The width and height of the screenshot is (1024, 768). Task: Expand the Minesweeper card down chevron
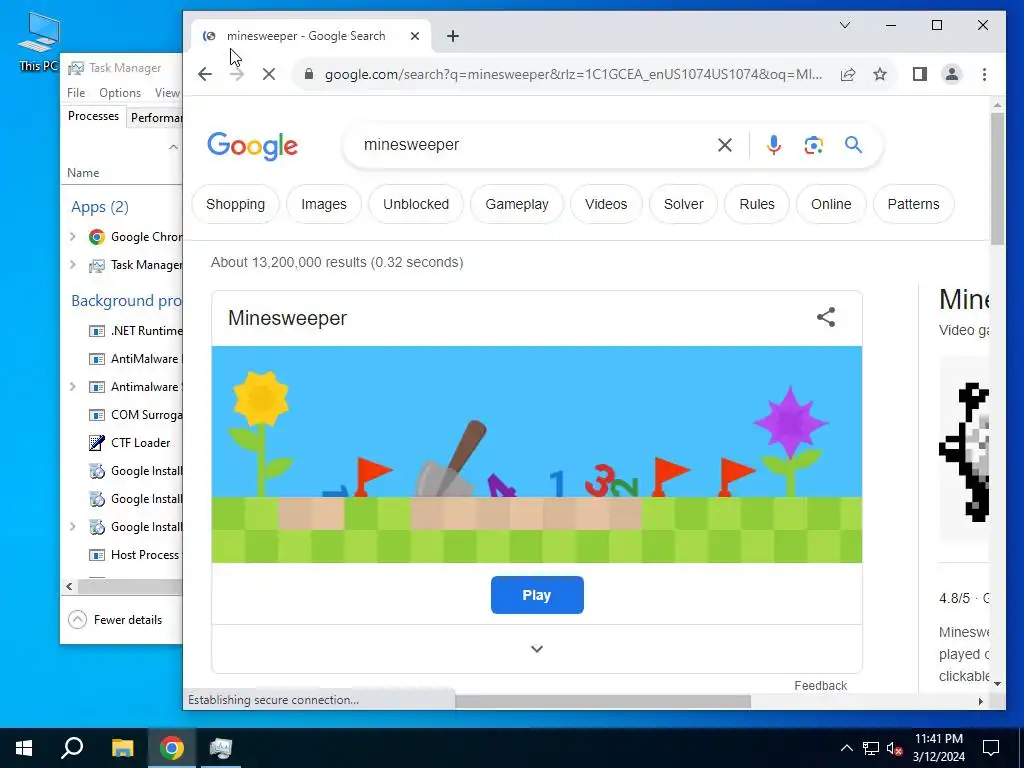pos(537,648)
